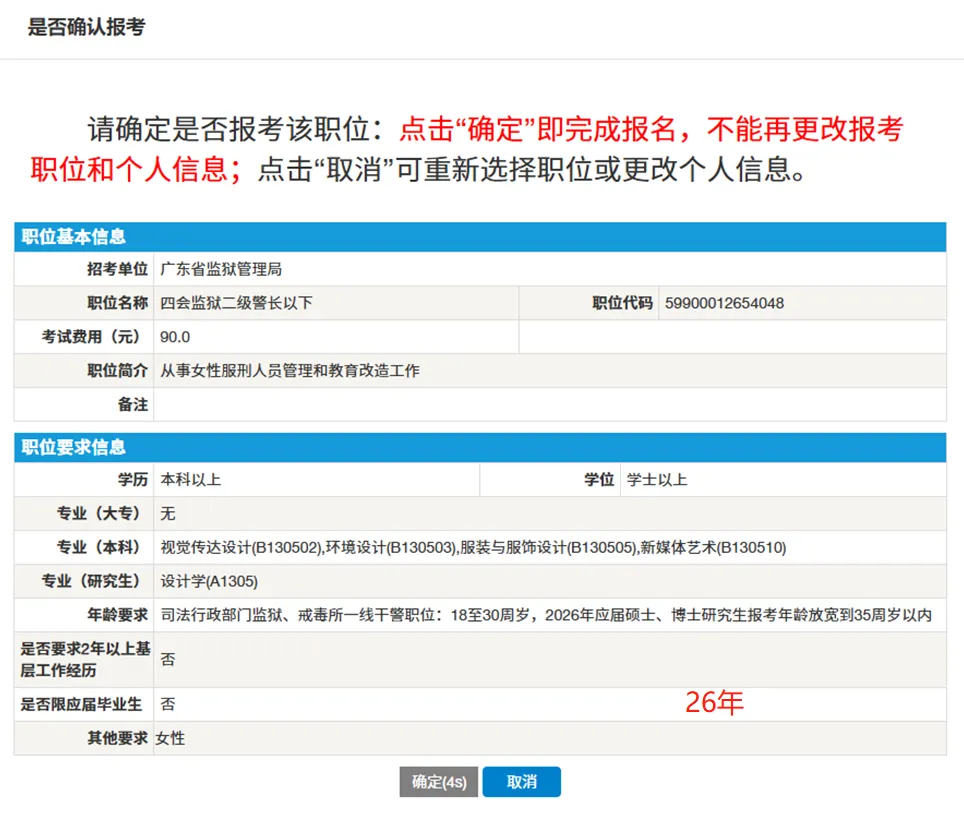Click the 职位简介 job description text
The height and width of the screenshot is (818, 964).
pyautogui.click(x=290, y=371)
